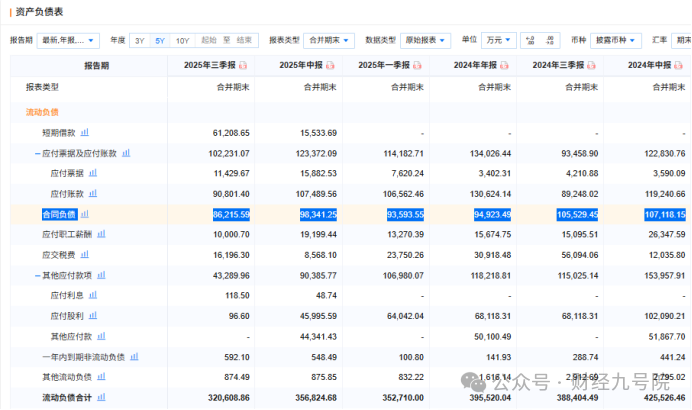This screenshot has height=410, width=692.
Task: Click the total value 320,608.86
Action: coord(229,398)
